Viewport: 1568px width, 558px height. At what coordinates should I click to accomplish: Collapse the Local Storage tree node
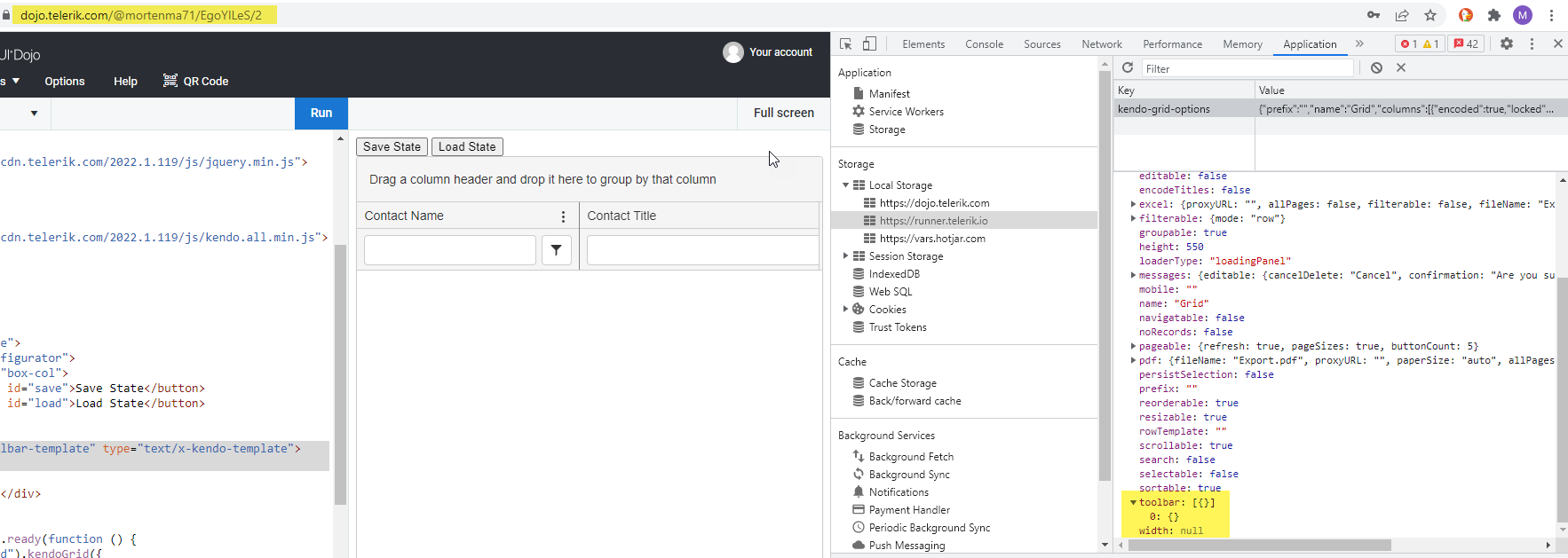point(845,185)
